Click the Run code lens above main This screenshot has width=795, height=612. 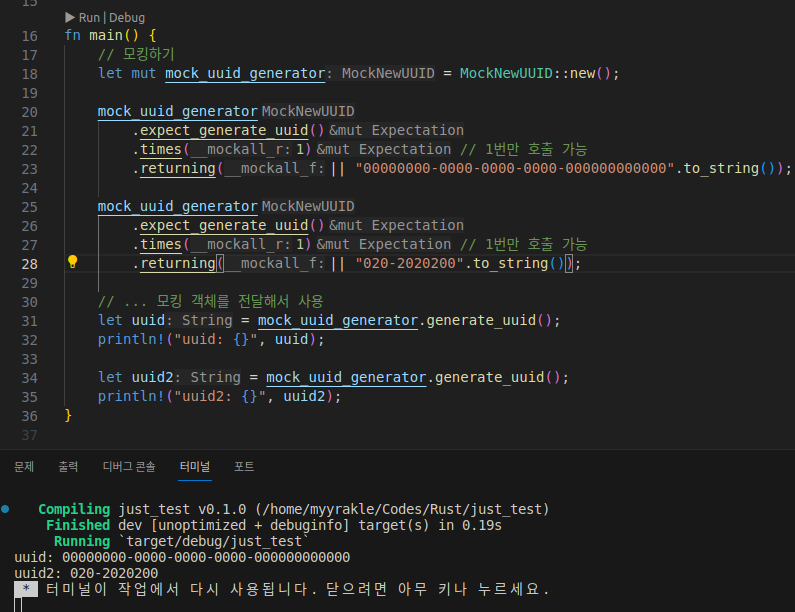click(90, 17)
